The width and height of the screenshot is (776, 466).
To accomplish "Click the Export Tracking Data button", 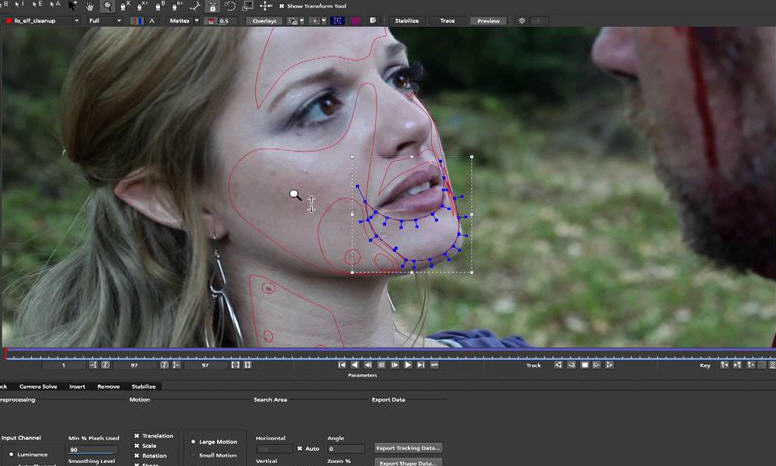I will [x=408, y=448].
